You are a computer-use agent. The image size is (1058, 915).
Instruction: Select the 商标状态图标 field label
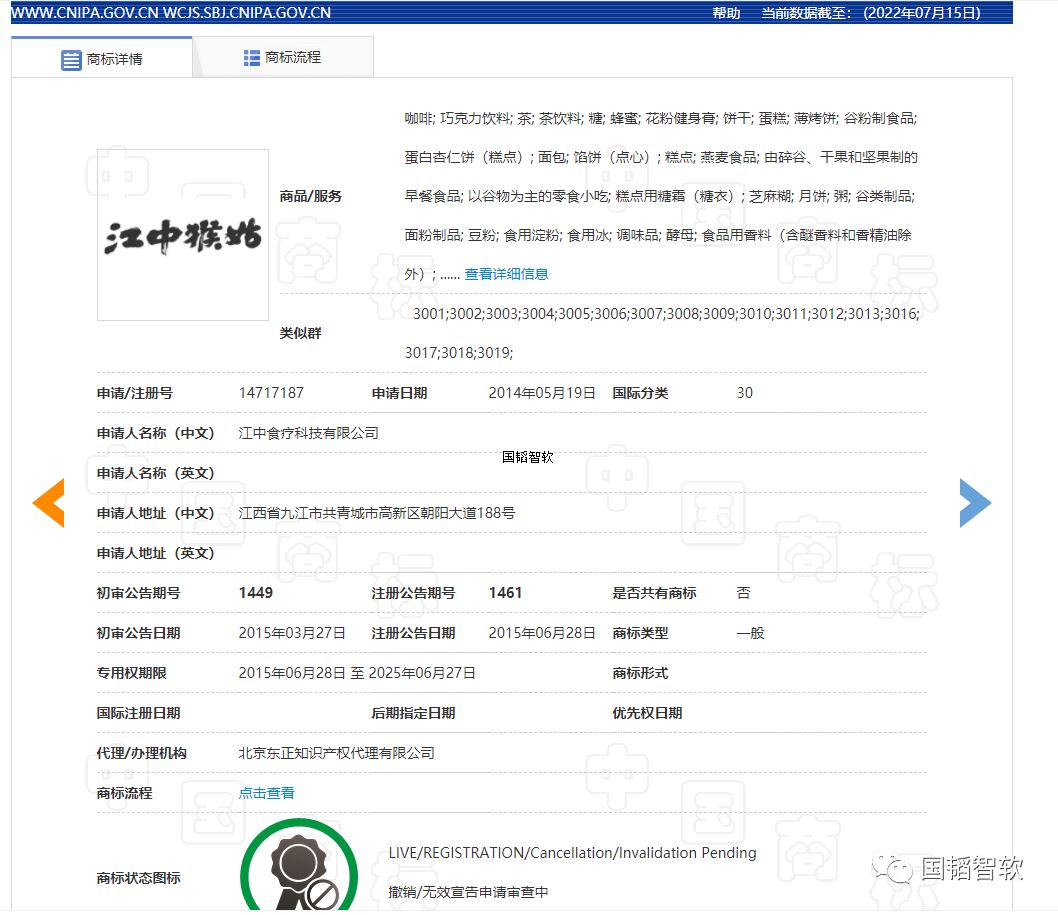pyautogui.click(x=138, y=878)
